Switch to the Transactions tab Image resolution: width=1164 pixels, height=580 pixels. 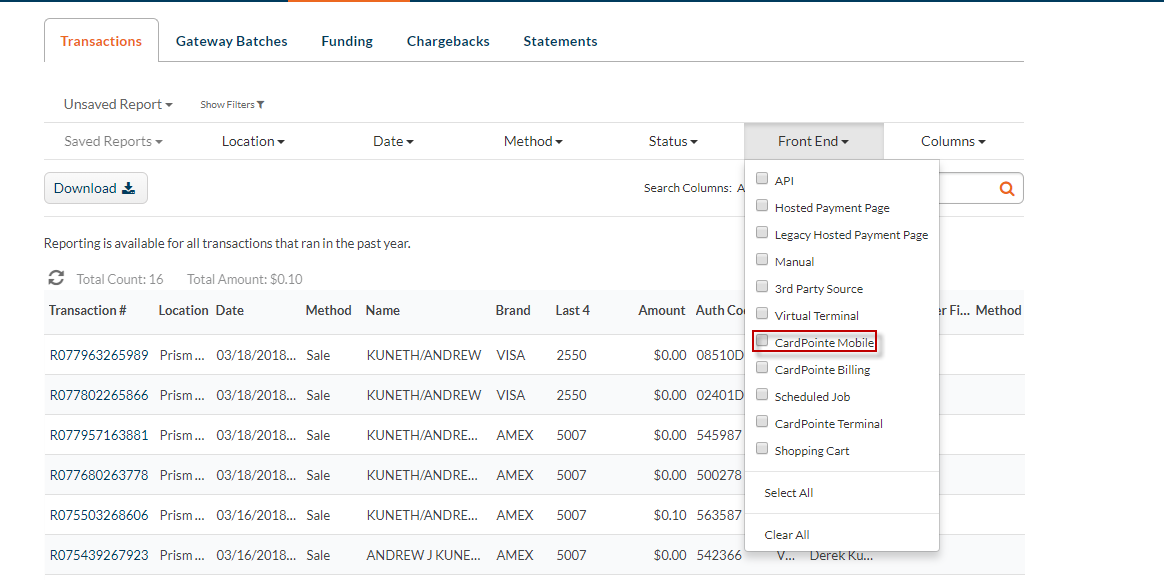point(101,41)
